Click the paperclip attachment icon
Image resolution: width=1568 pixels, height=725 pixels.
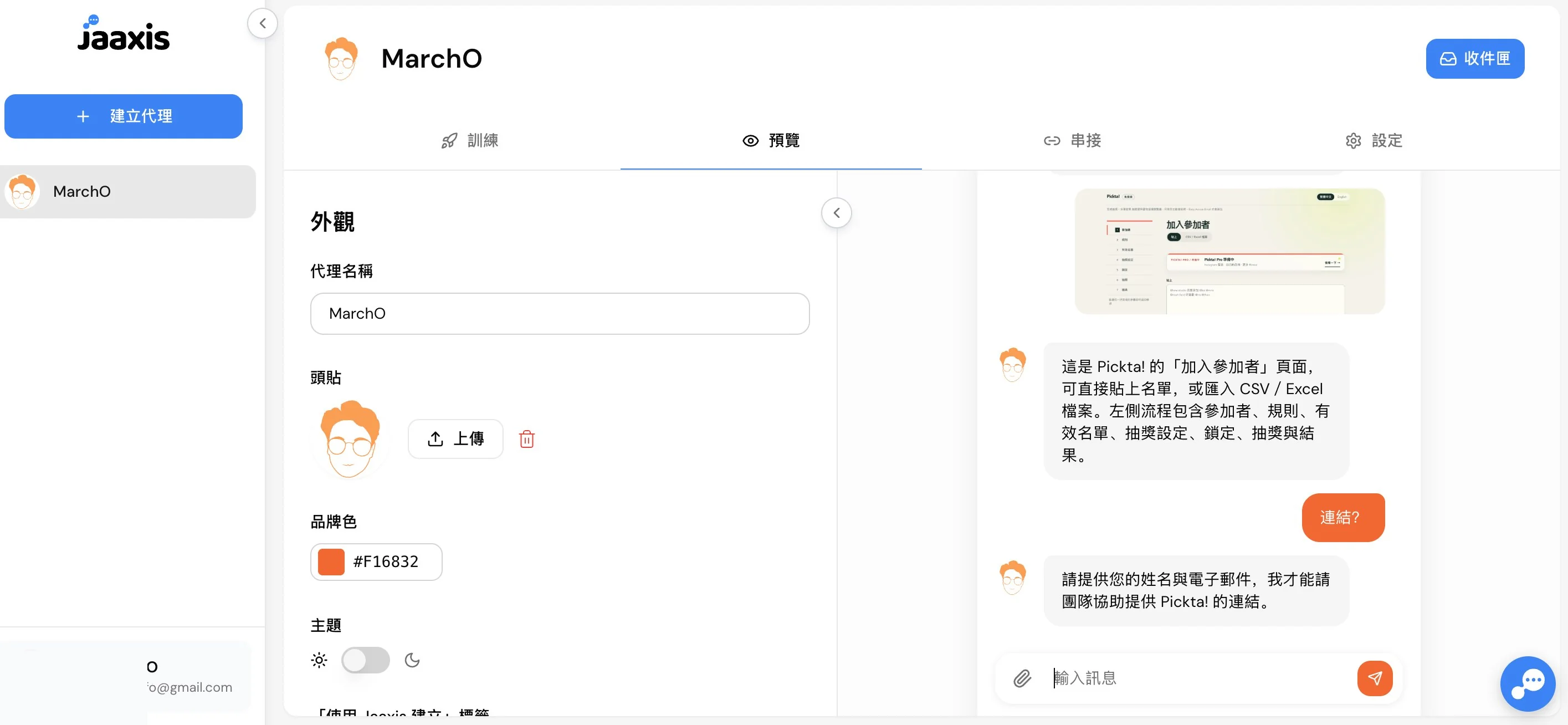coord(1023,678)
